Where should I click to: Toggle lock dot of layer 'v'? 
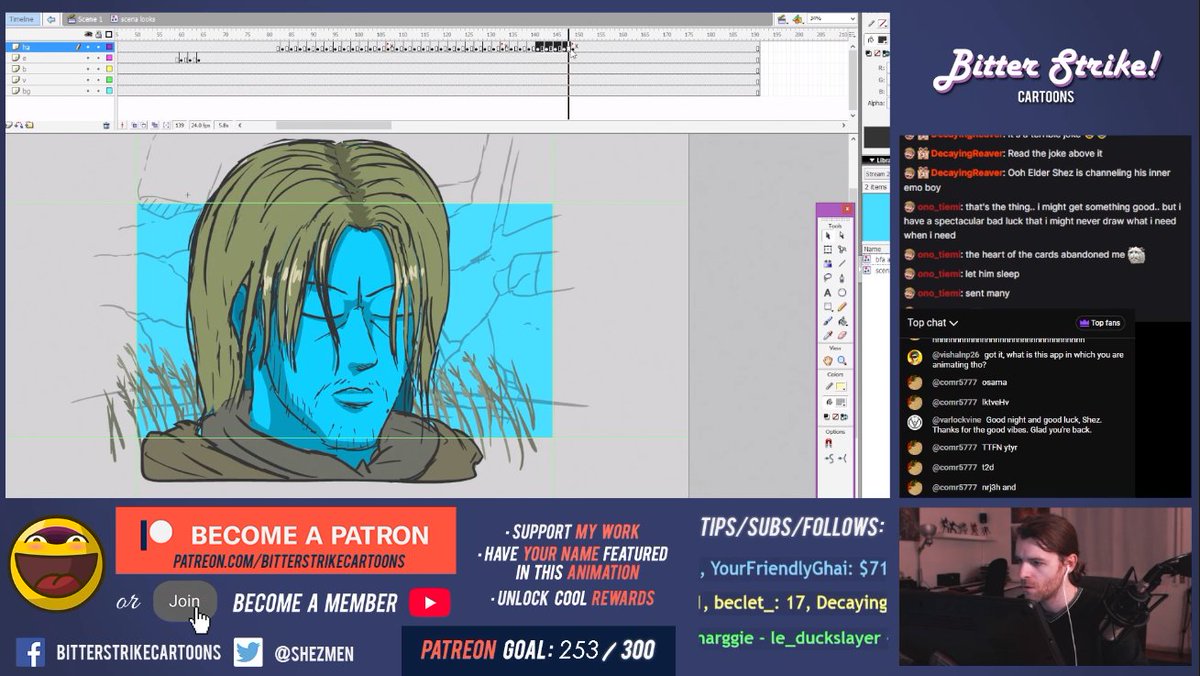click(98, 80)
